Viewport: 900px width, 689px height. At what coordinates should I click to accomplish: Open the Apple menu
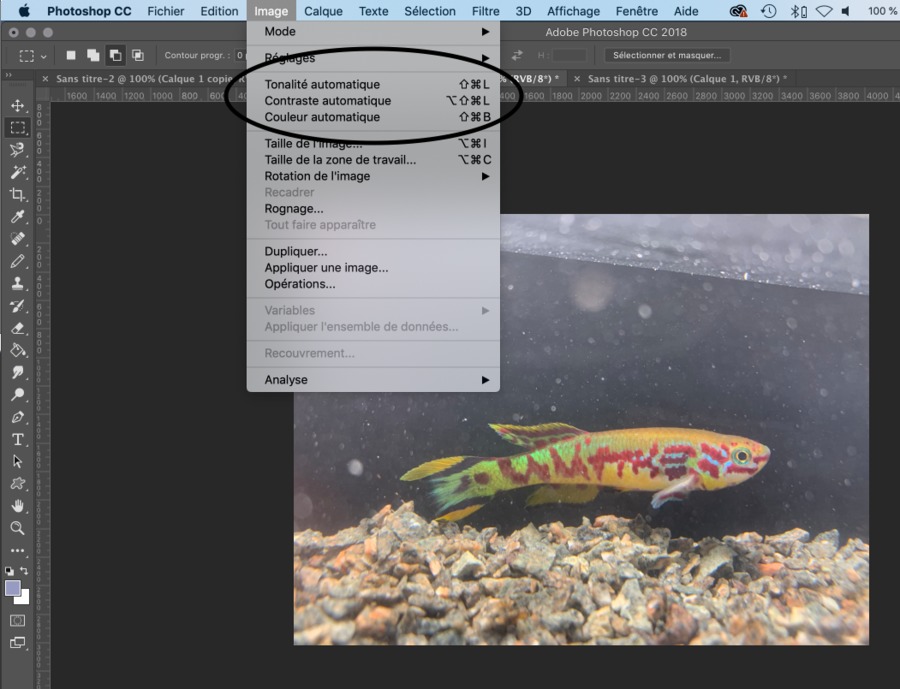coord(24,11)
